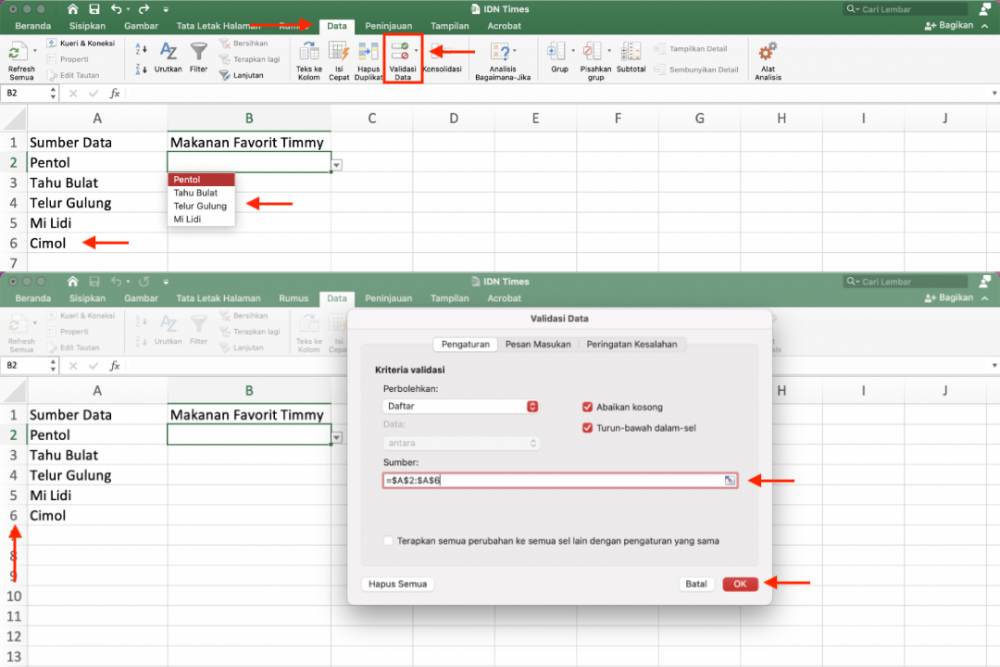Screen dimensions: 1000x667
Task: Open the Perbolehkan dropdown showing Daftar
Action: point(460,406)
